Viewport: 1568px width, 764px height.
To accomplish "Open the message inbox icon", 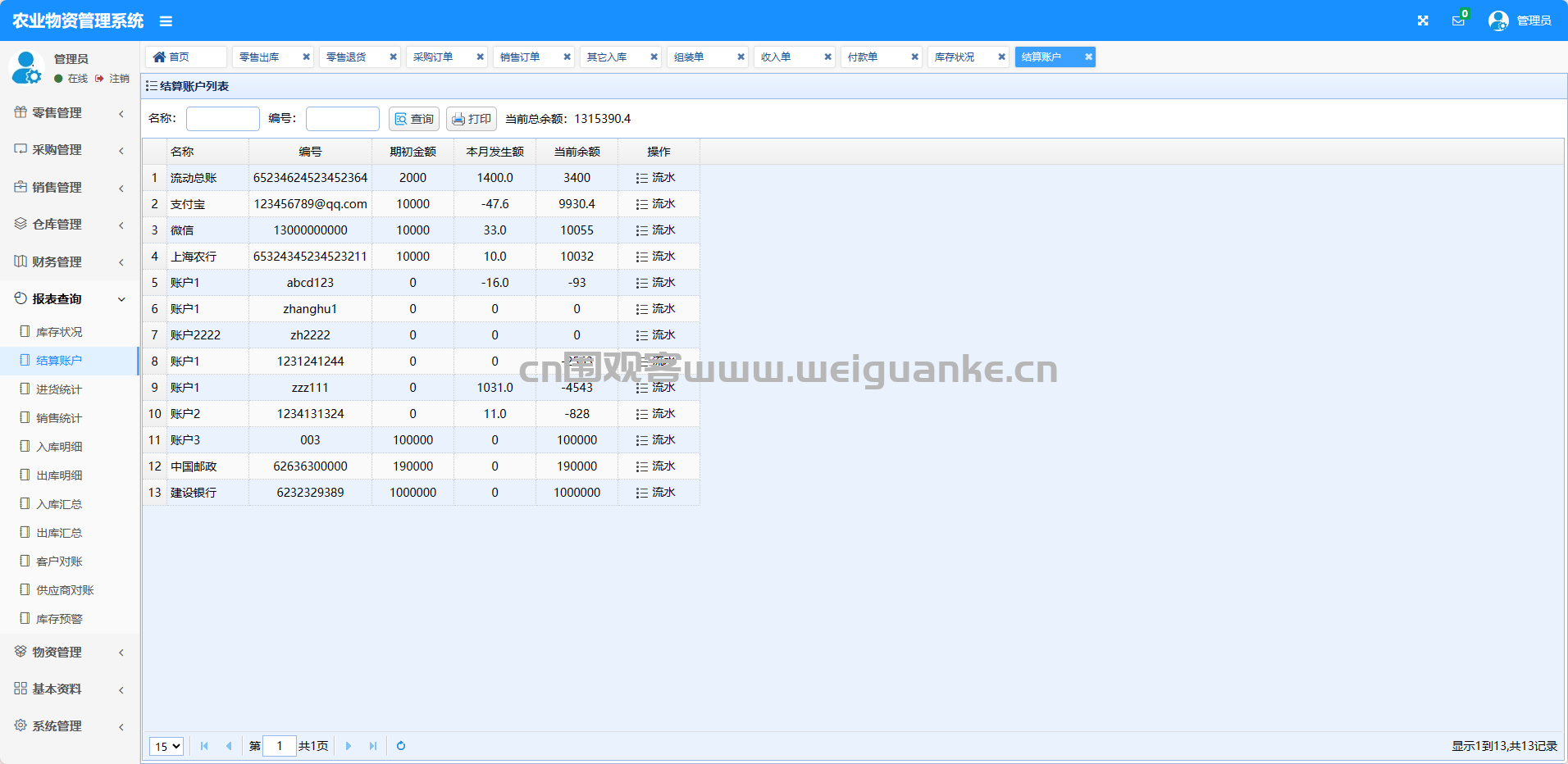I will tap(1458, 20).
